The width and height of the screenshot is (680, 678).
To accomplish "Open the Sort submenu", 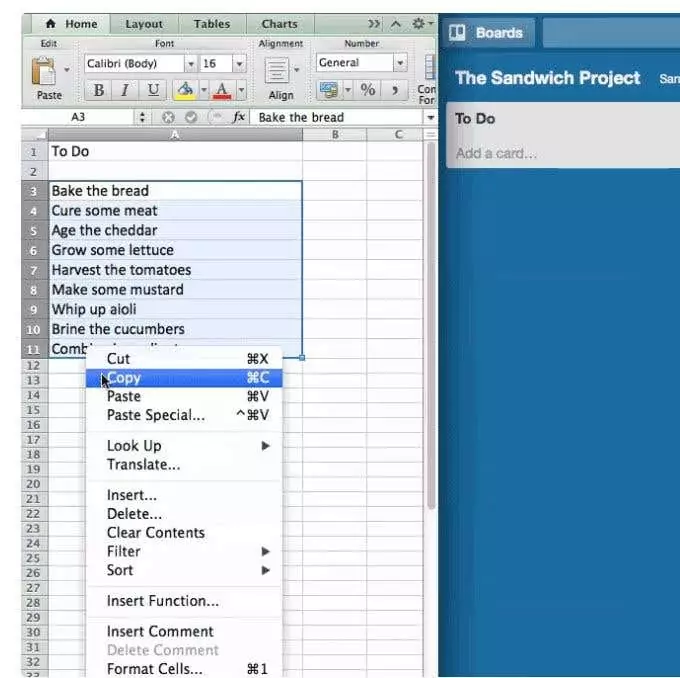I will coord(184,570).
